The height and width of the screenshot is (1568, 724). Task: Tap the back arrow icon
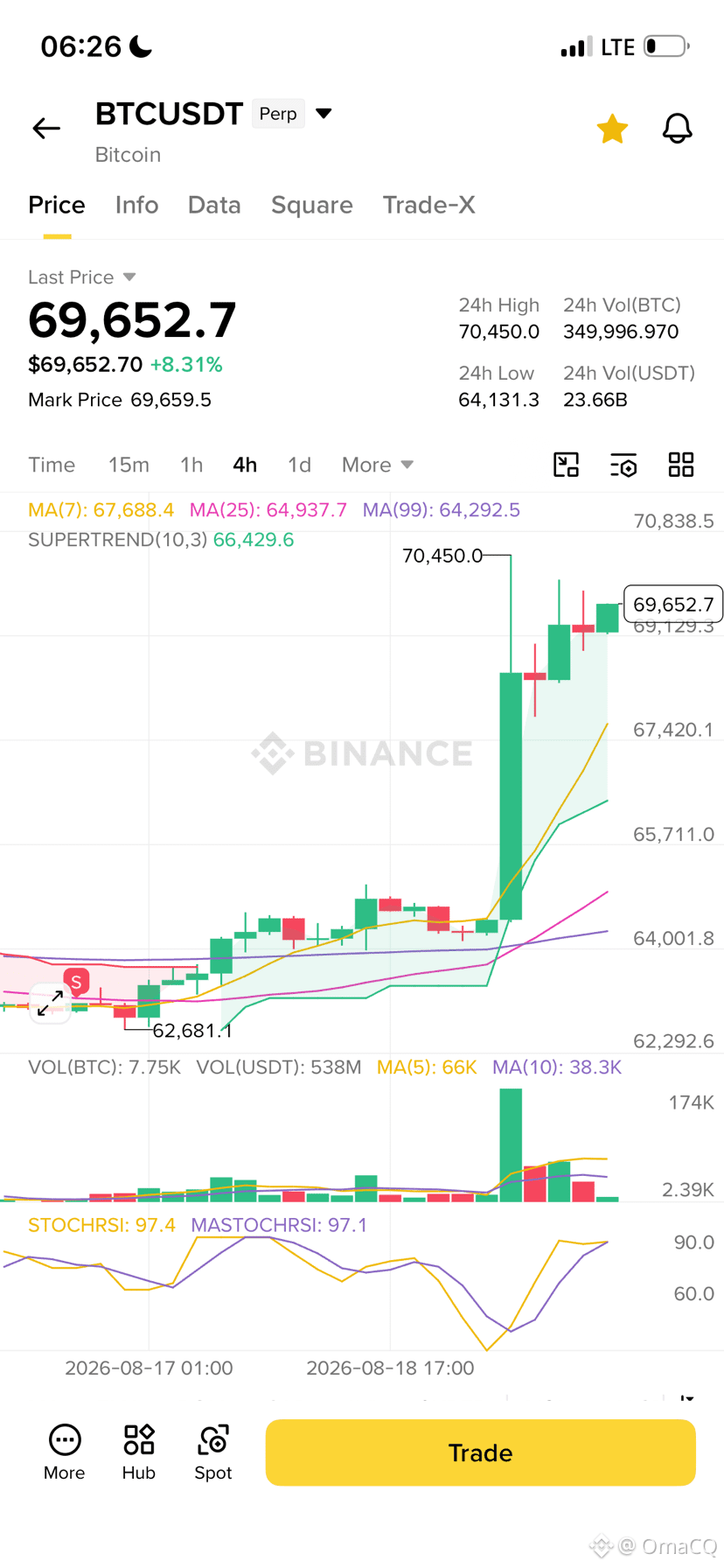coord(46,129)
